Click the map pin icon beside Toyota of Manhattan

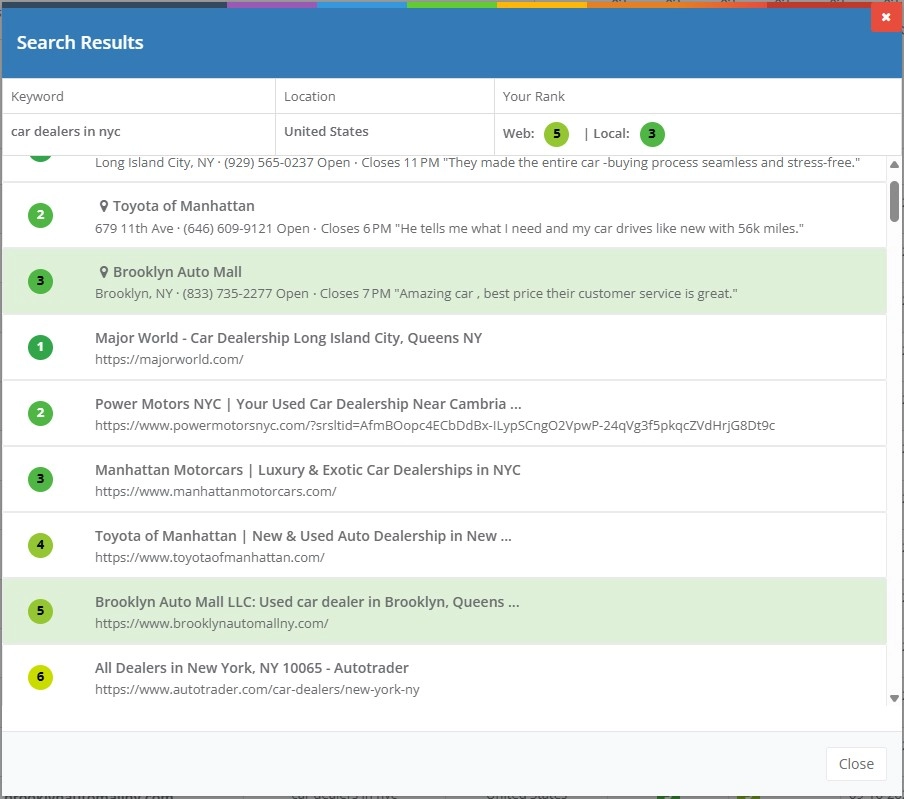(104, 206)
